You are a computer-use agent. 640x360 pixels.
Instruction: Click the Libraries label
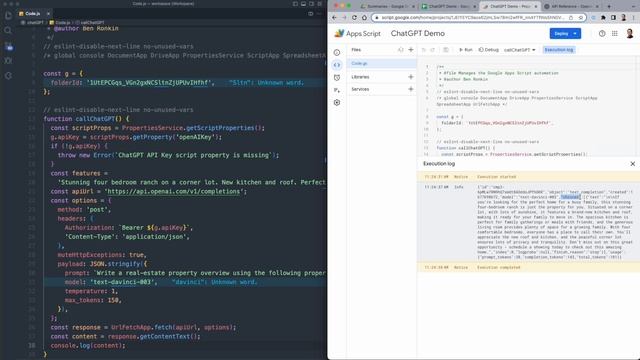360,77
